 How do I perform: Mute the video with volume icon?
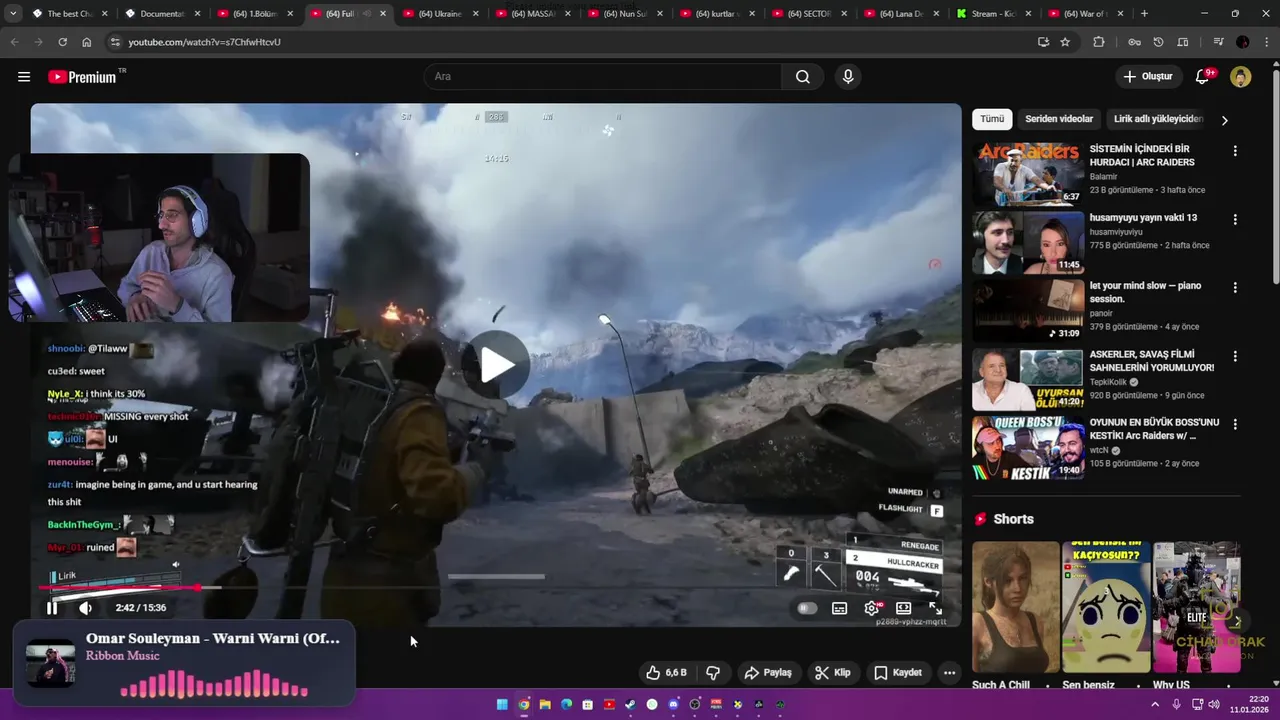[x=86, y=608]
